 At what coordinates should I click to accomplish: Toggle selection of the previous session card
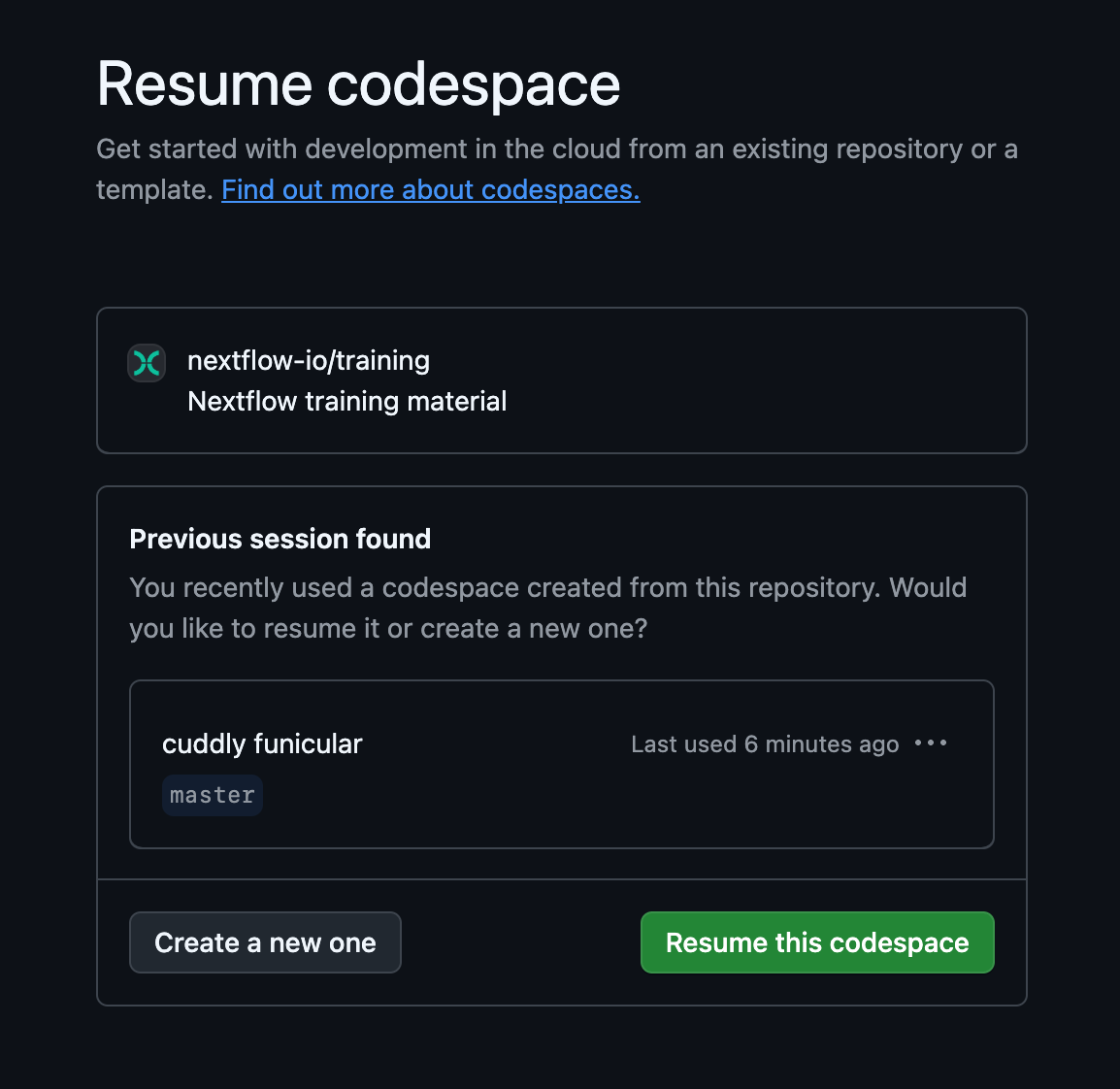[x=561, y=763]
